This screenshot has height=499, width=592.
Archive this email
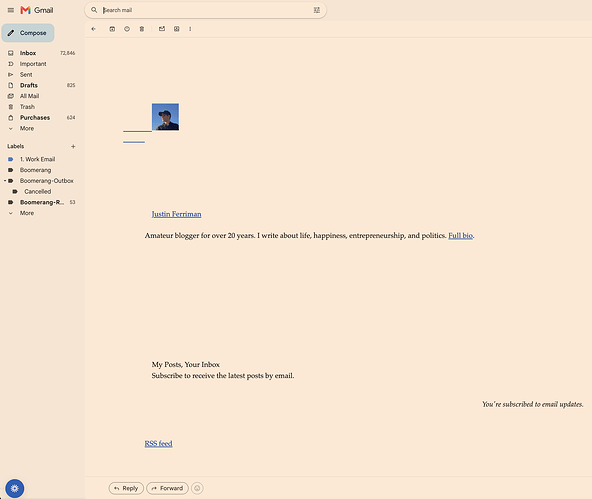pos(112,29)
